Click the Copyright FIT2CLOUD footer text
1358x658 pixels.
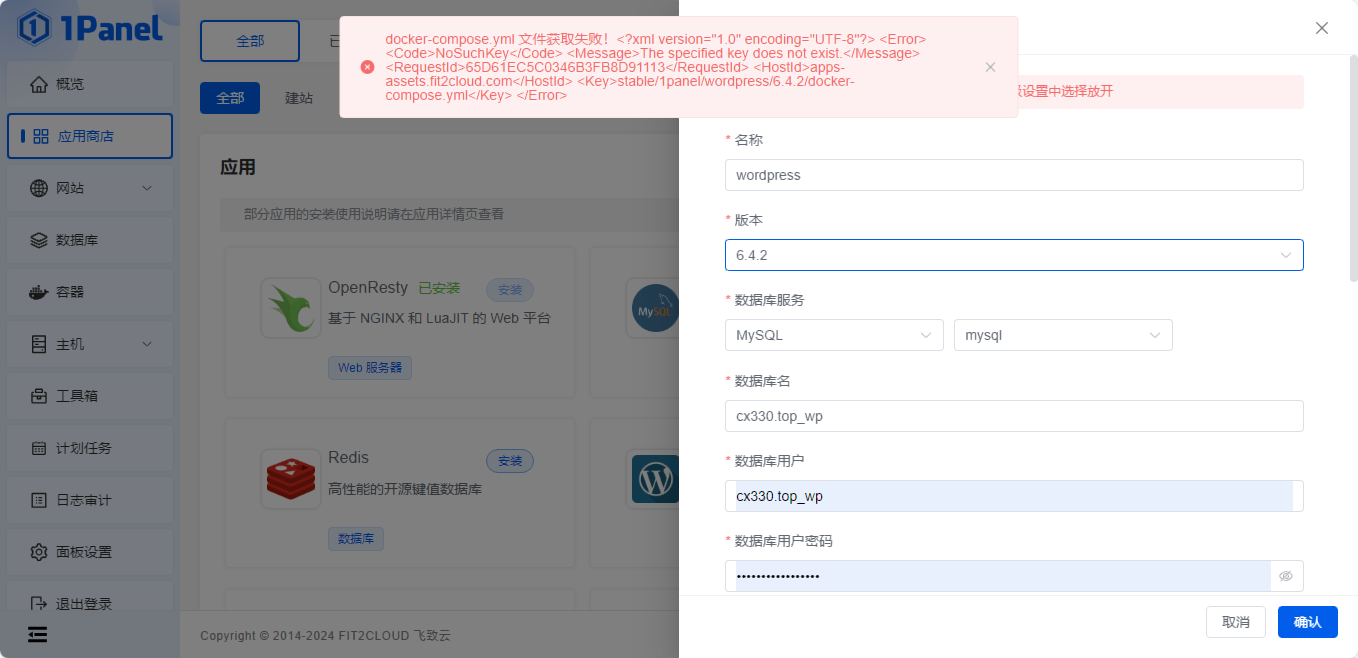326,635
